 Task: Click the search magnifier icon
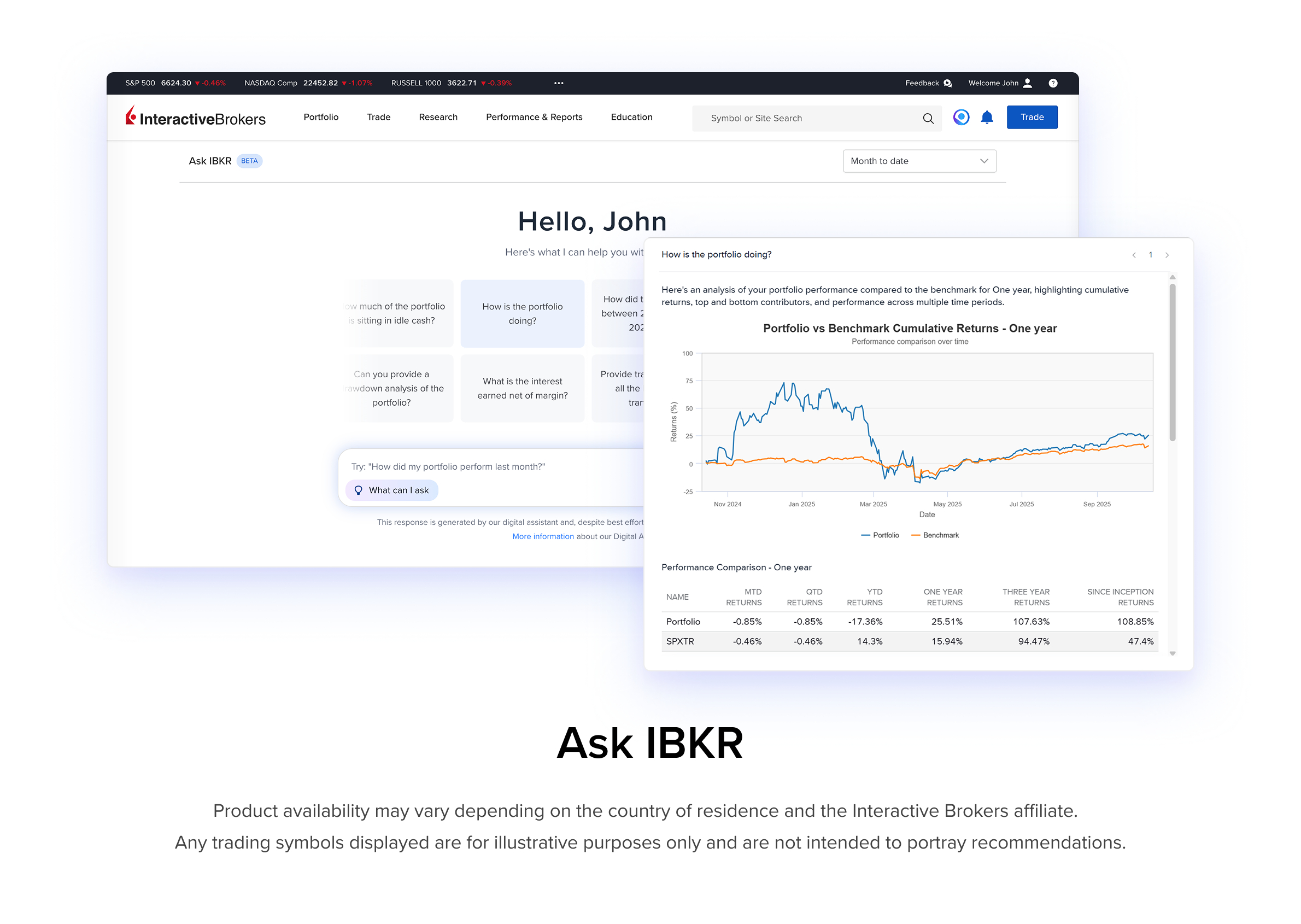click(928, 118)
